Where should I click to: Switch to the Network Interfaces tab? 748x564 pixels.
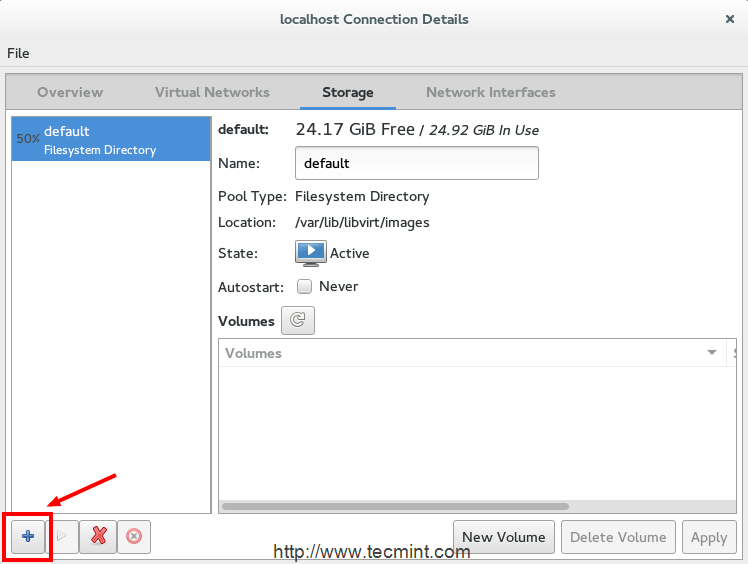pos(491,92)
